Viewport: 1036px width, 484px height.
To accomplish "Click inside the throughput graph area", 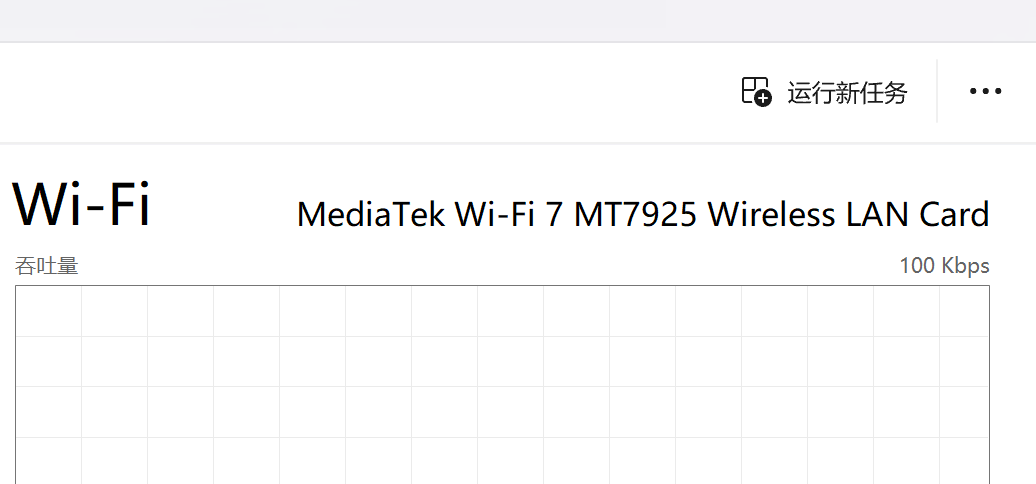I will click(x=502, y=385).
